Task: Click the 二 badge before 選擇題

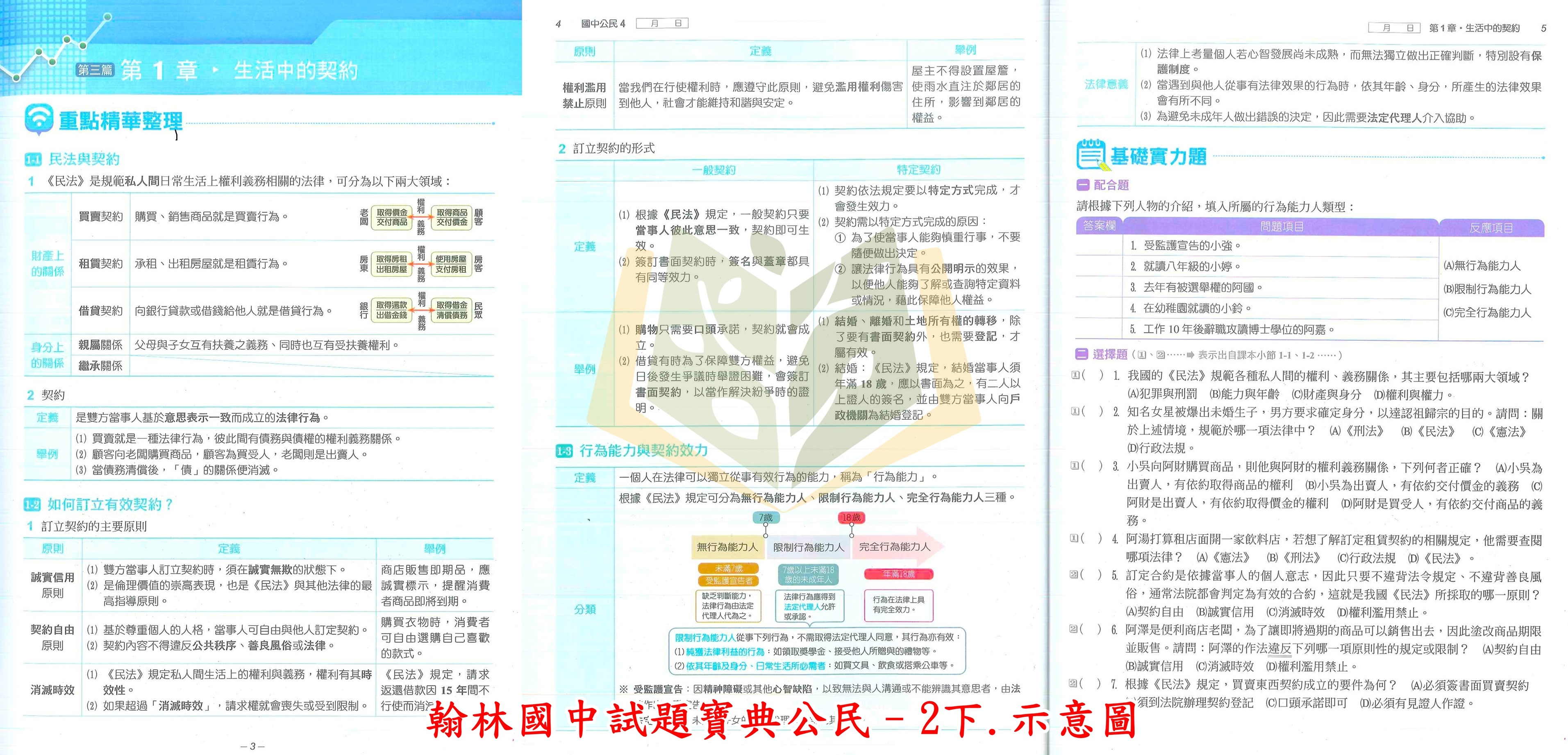Action: click(1082, 354)
